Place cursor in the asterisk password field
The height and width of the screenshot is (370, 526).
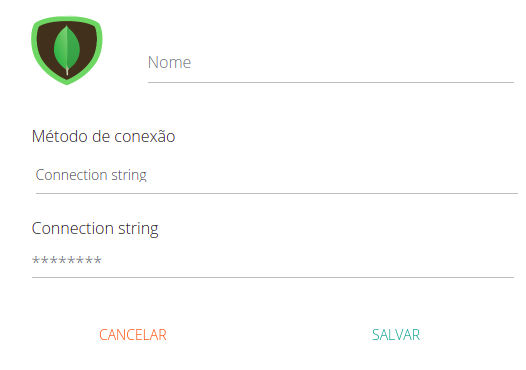point(273,261)
